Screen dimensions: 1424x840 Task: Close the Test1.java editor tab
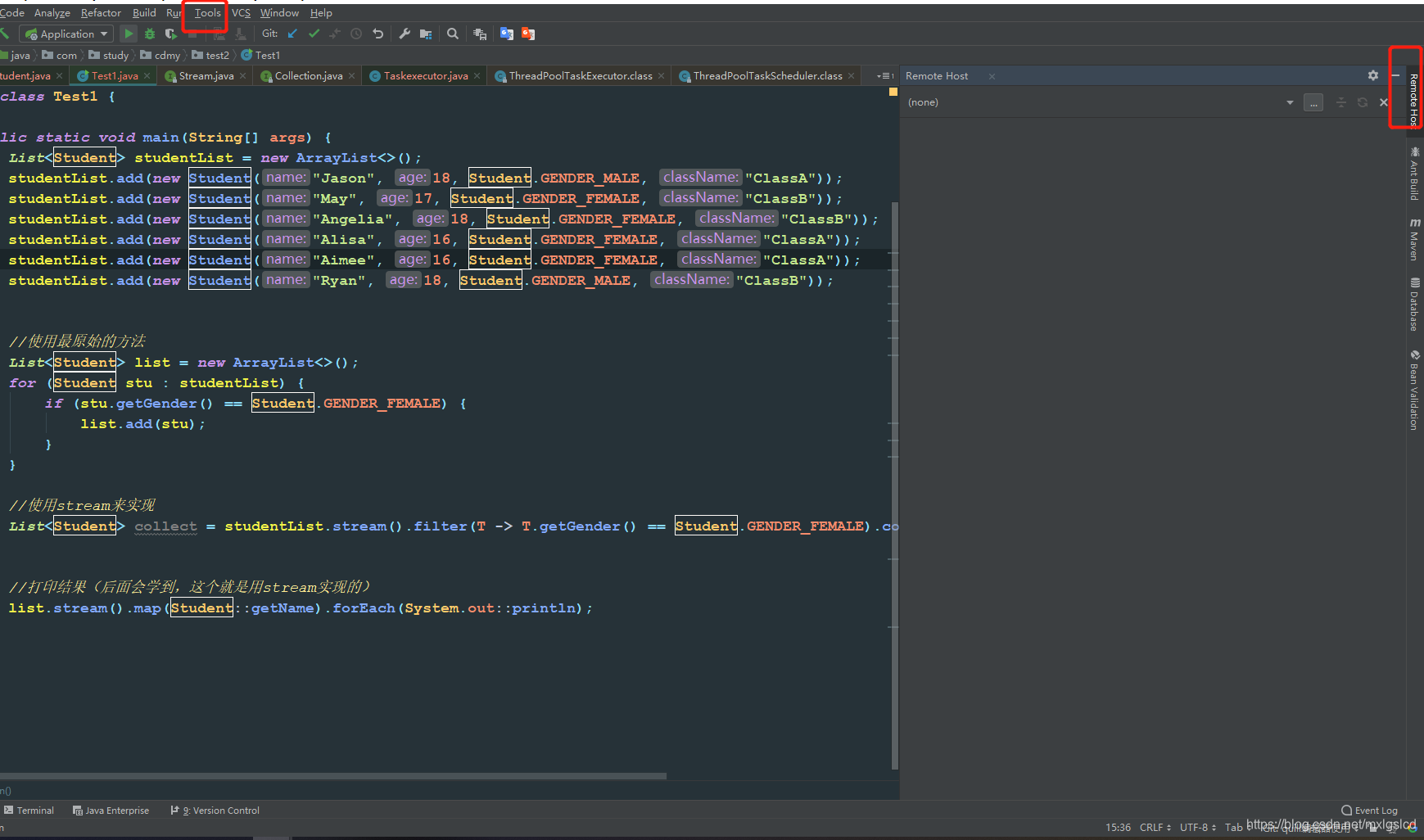[x=147, y=75]
